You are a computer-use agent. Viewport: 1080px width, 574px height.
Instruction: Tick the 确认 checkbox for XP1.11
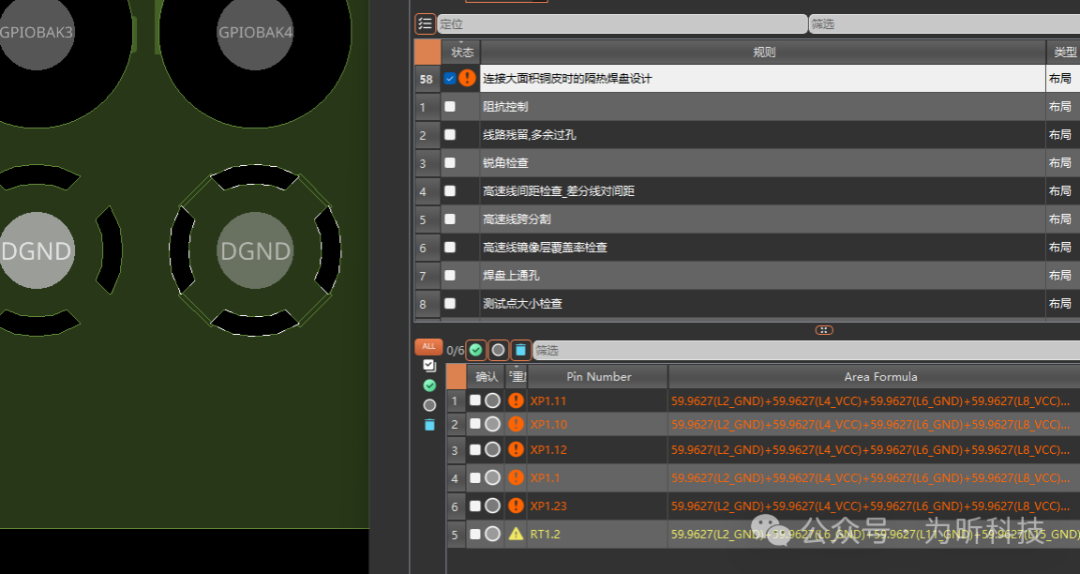point(475,400)
